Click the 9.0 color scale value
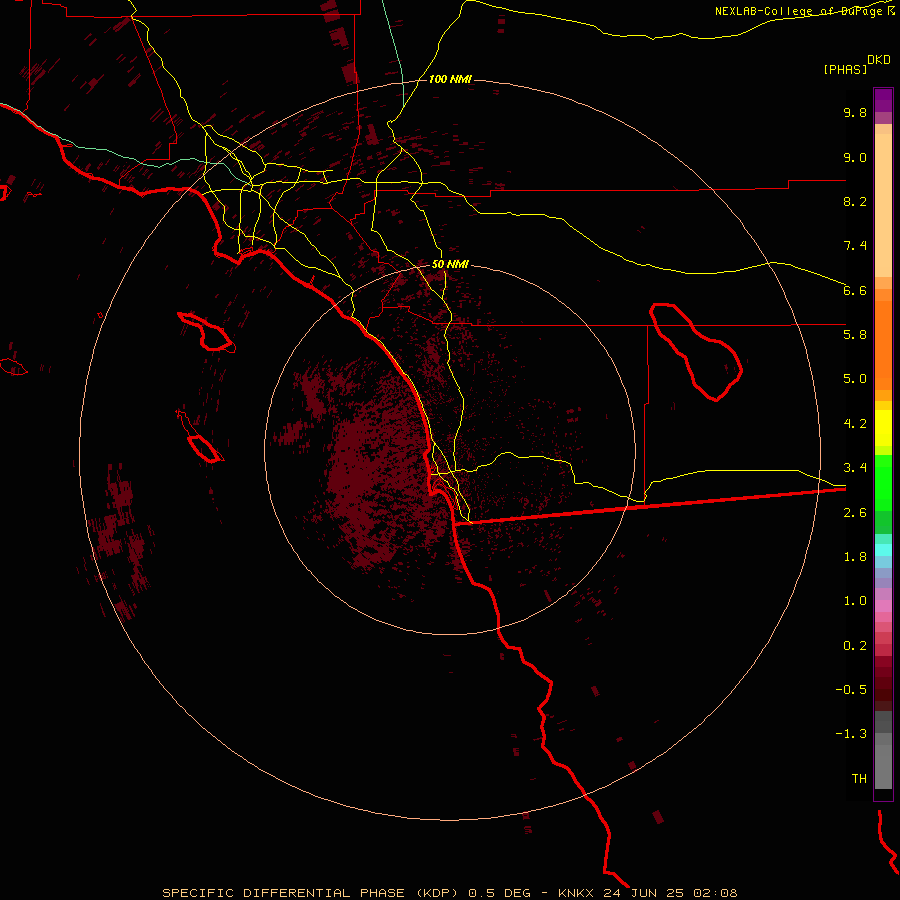Image resolution: width=900 pixels, height=900 pixels. click(855, 157)
